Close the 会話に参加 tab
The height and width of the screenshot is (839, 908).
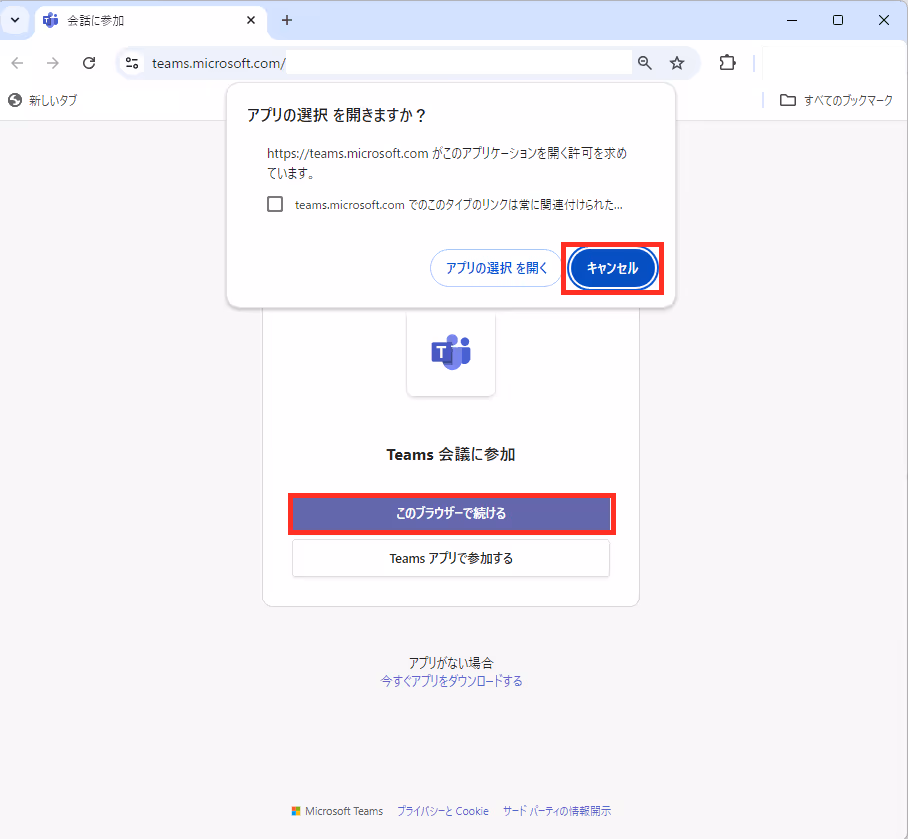point(251,20)
